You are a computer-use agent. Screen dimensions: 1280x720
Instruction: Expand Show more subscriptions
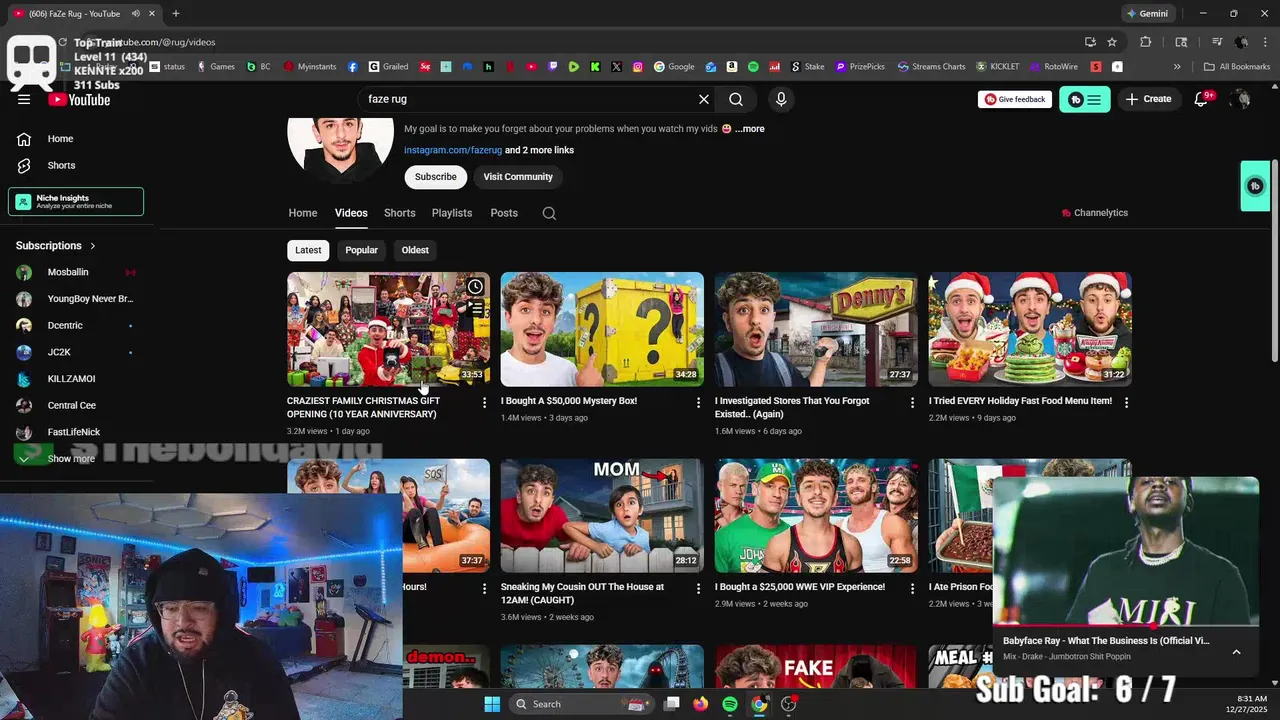coord(70,459)
